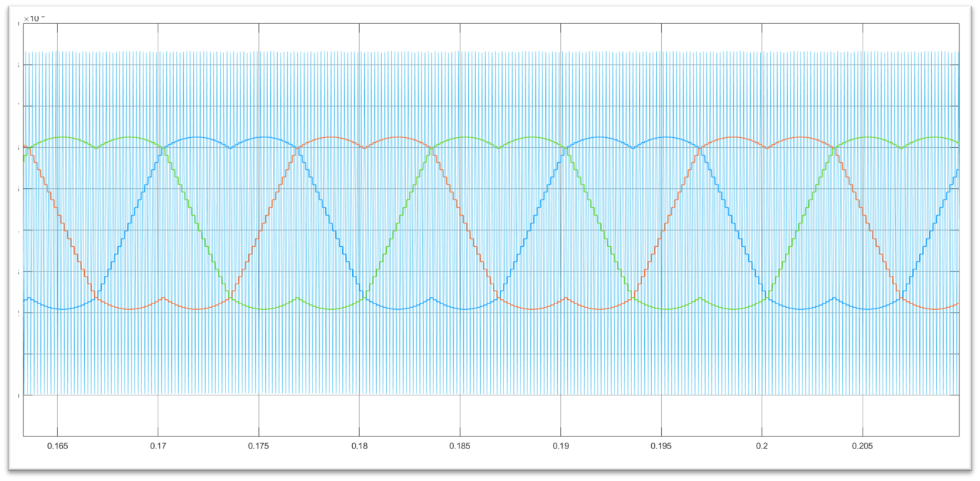The height and width of the screenshot is (481, 980).
Task: Select the 0.175 x-axis tick label
Action: click(x=259, y=444)
